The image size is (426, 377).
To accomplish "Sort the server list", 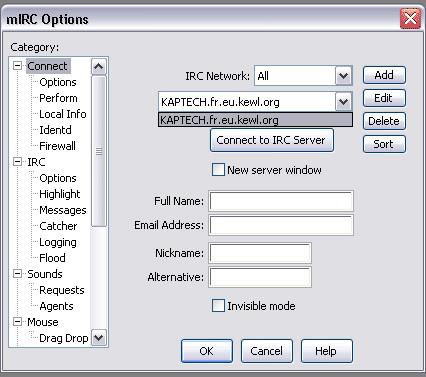I will pyautogui.click(x=384, y=144).
